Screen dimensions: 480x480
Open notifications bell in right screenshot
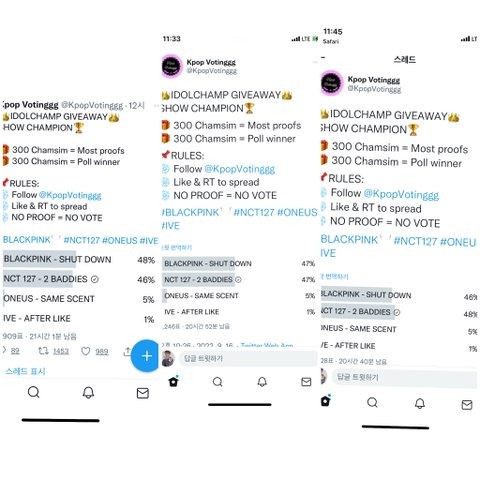tap(420, 404)
